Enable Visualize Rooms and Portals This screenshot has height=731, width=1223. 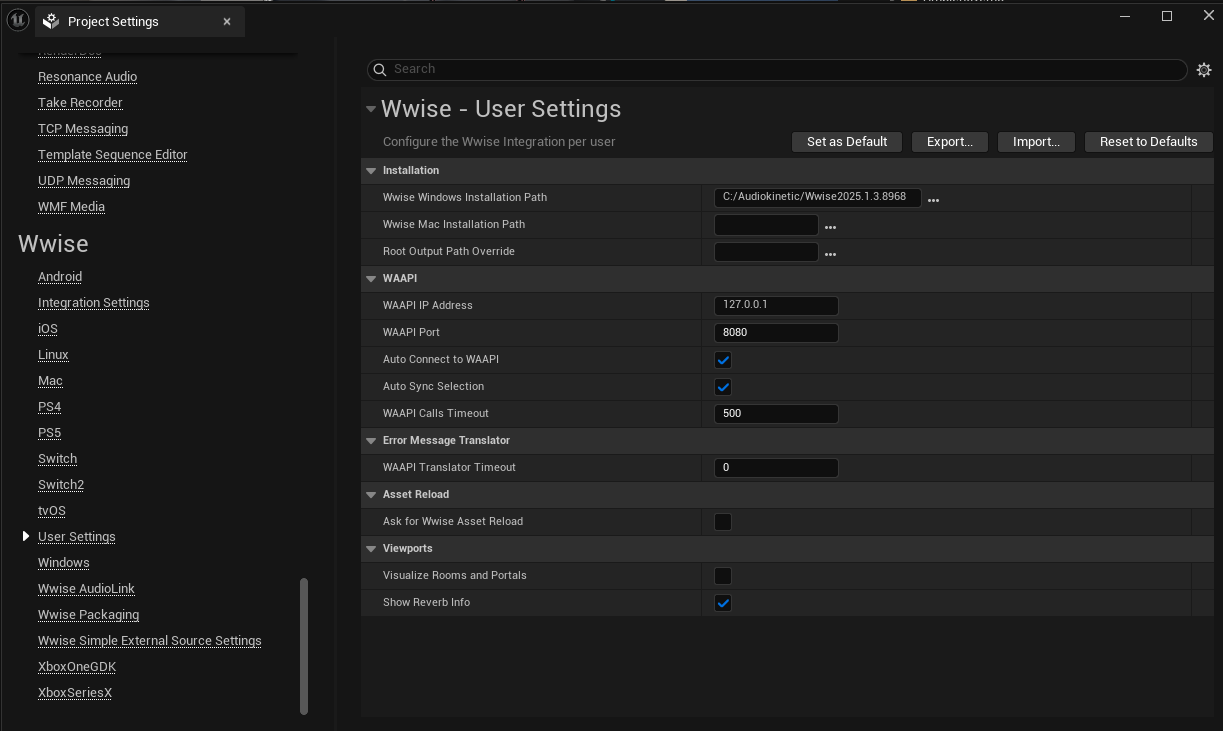[723, 576]
